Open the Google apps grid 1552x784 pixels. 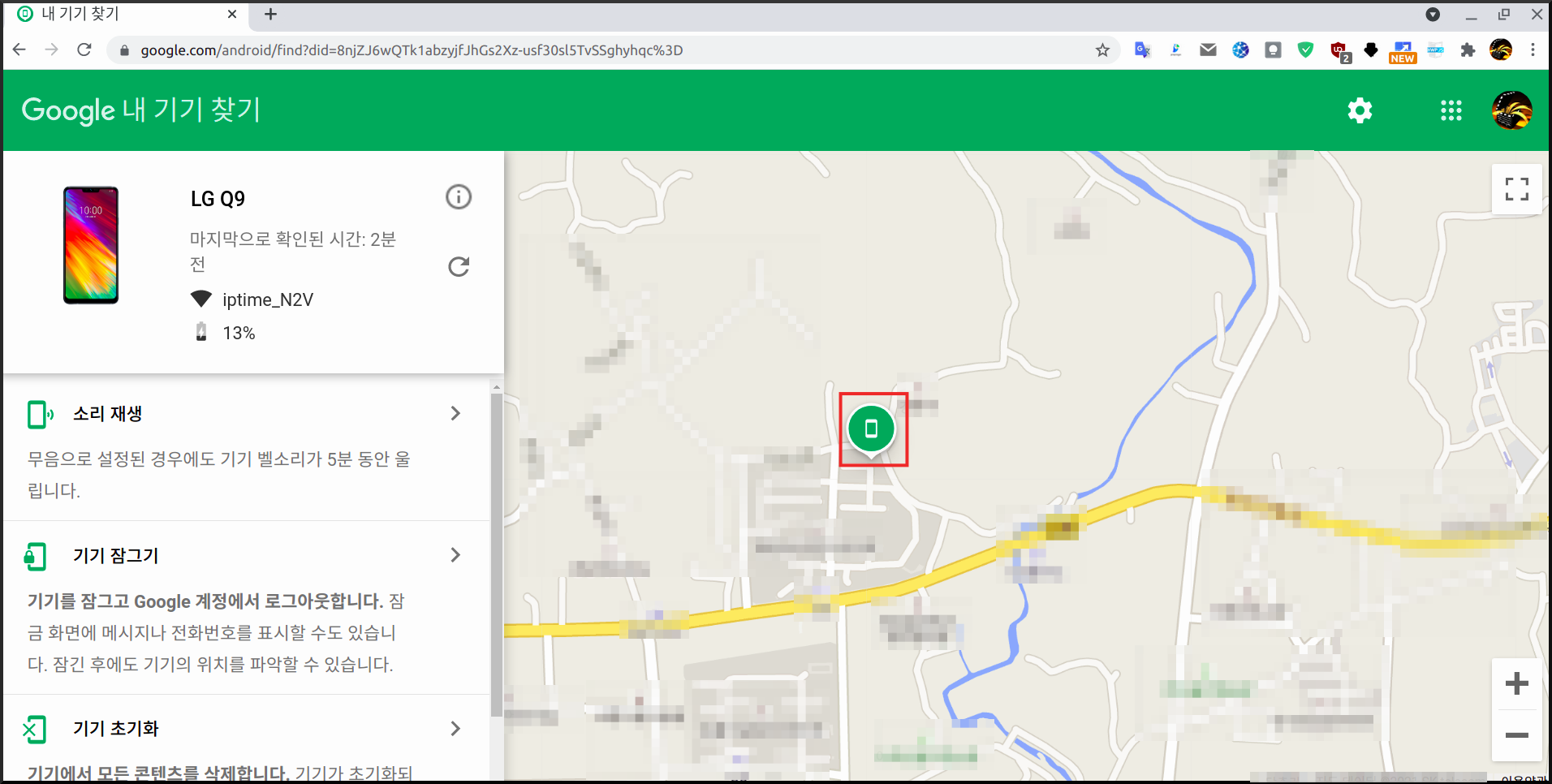[1451, 110]
